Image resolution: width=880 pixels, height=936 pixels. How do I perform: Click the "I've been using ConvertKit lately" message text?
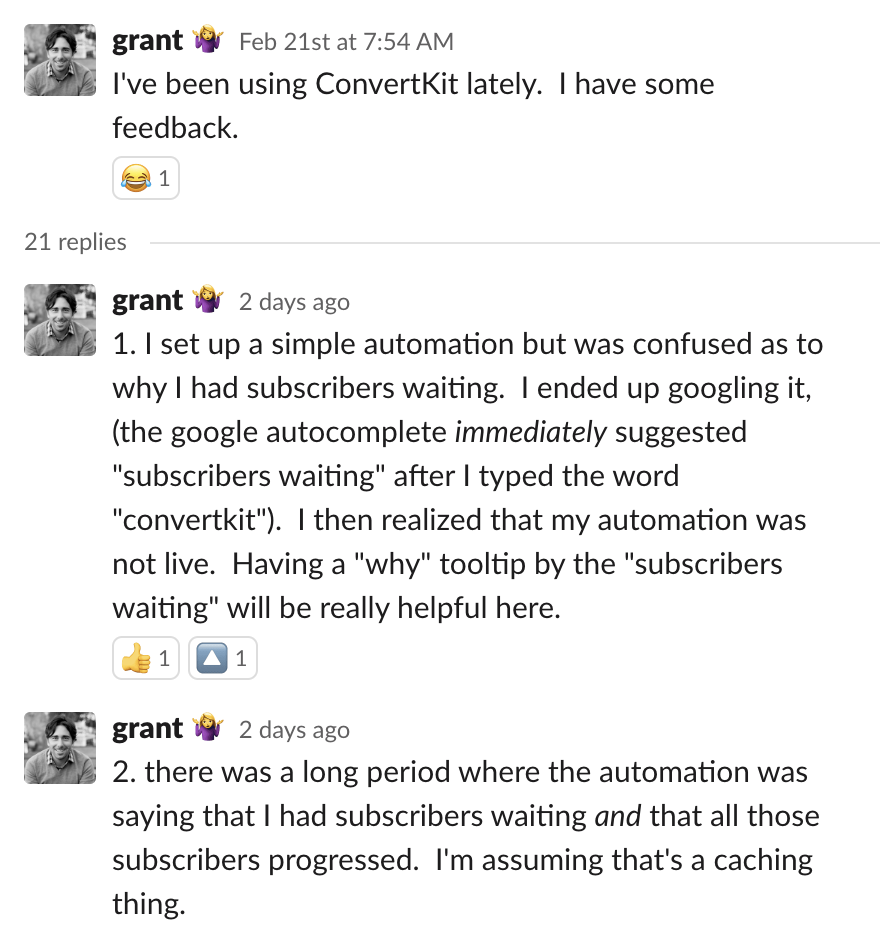pyautogui.click(x=412, y=84)
